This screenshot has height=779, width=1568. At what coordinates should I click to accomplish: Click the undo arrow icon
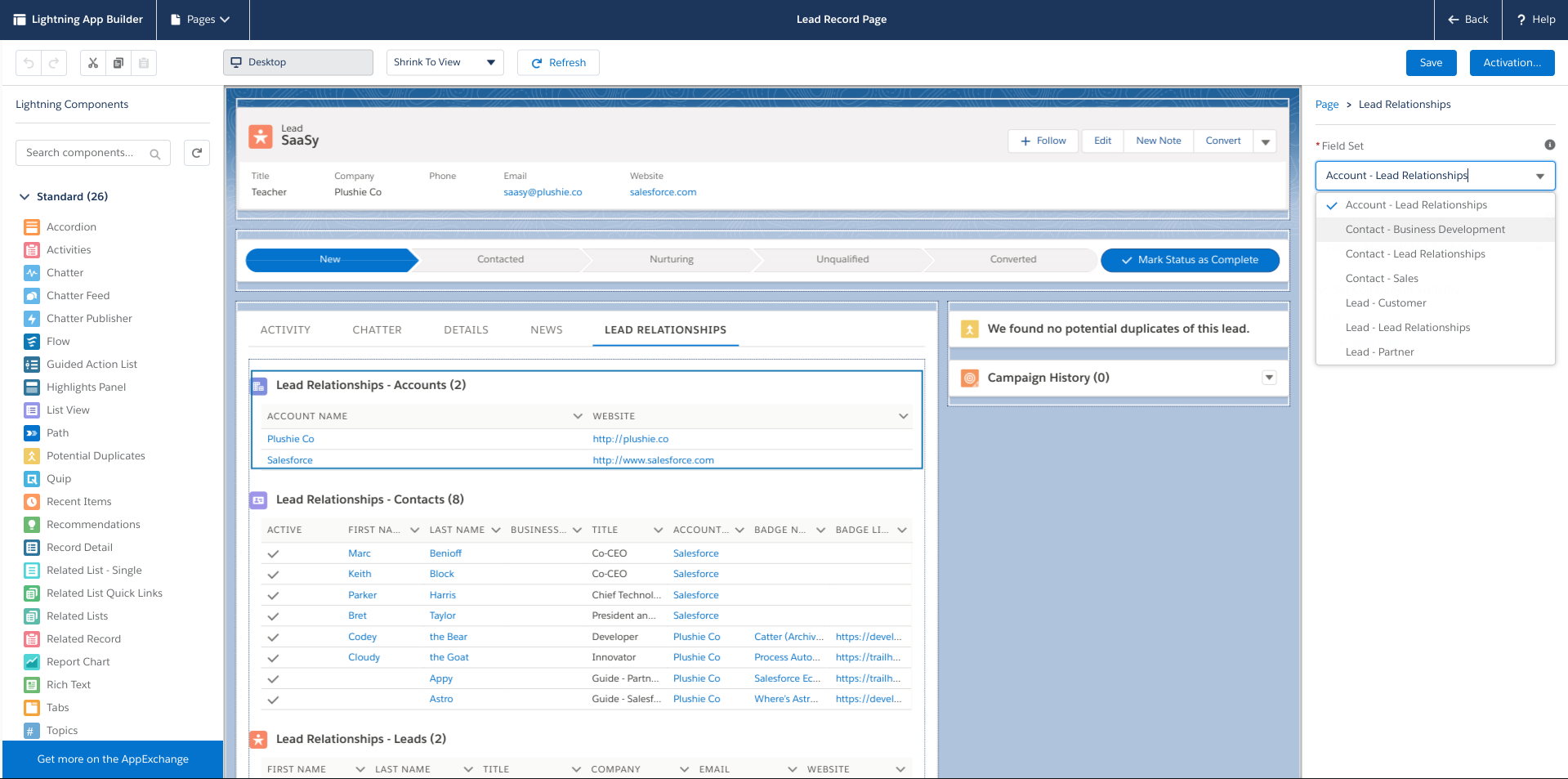click(29, 63)
